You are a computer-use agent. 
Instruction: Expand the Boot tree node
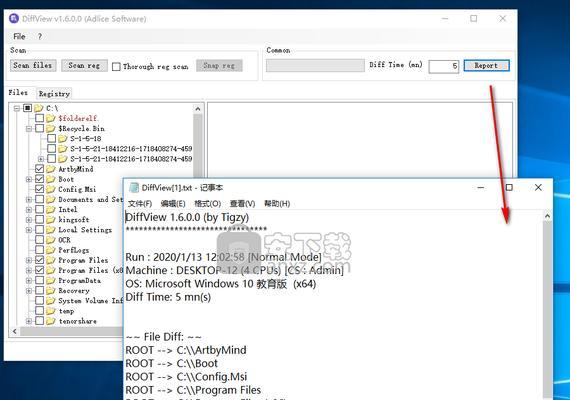[x=29, y=179]
